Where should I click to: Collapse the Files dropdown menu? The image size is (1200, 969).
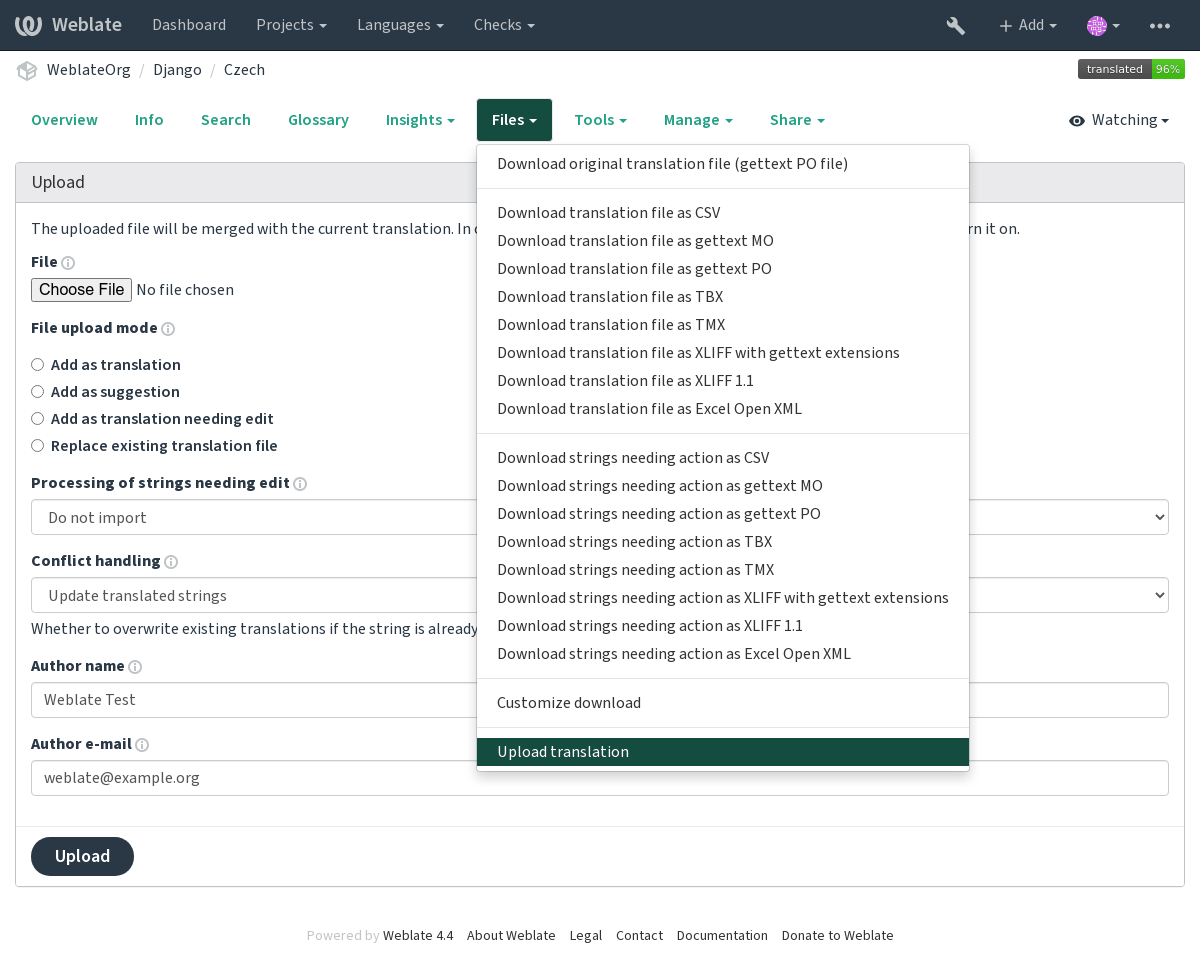pyautogui.click(x=515, y=120)
